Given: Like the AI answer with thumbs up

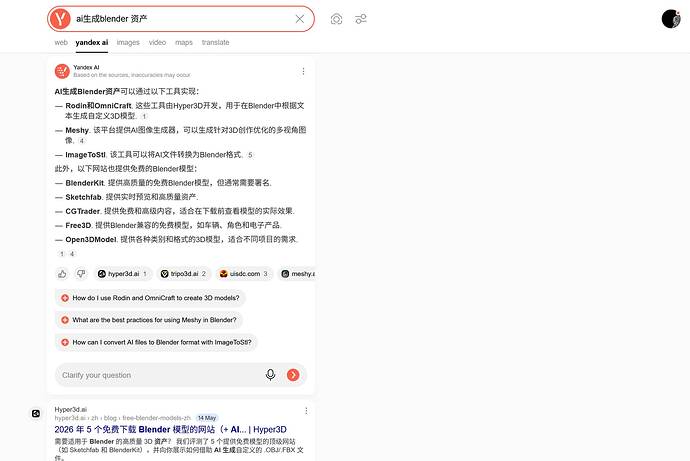Looking at the screenshot, I should tap(62, 274).
